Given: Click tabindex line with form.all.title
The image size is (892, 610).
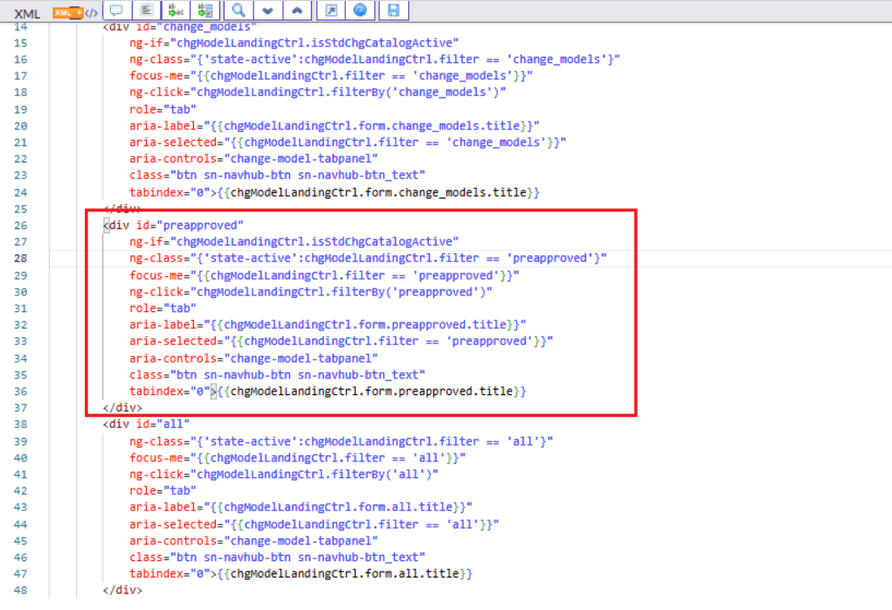Looking at the screenshot, I should click(301, 574).
